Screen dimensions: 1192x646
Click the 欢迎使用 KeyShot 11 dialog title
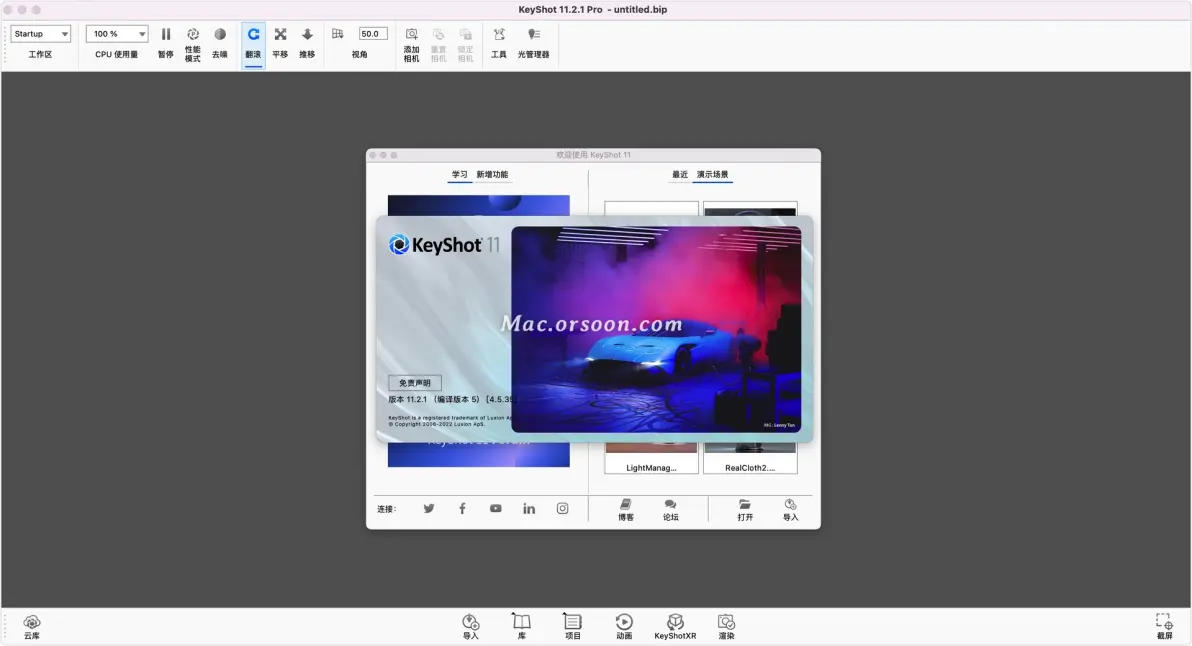pos(593,155)
